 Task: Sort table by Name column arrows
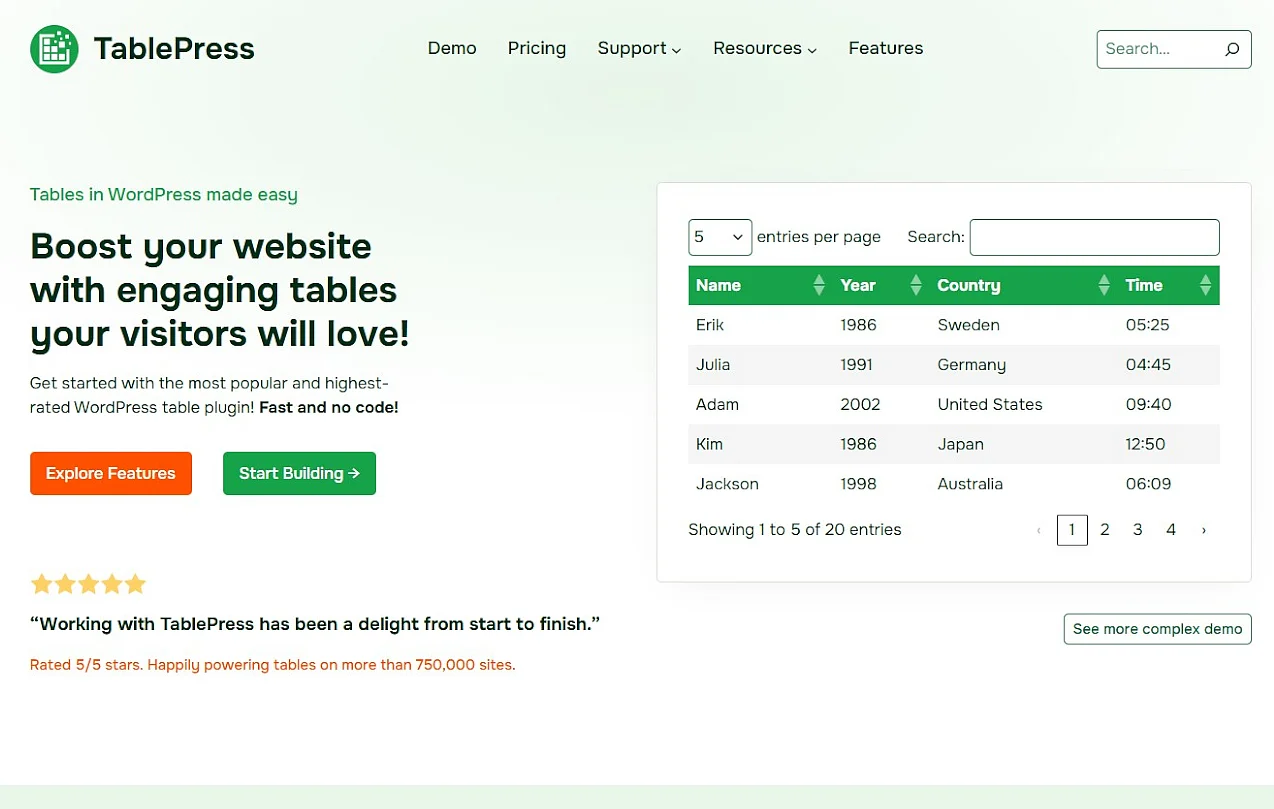pyautogui.click(x=819, y=285)
